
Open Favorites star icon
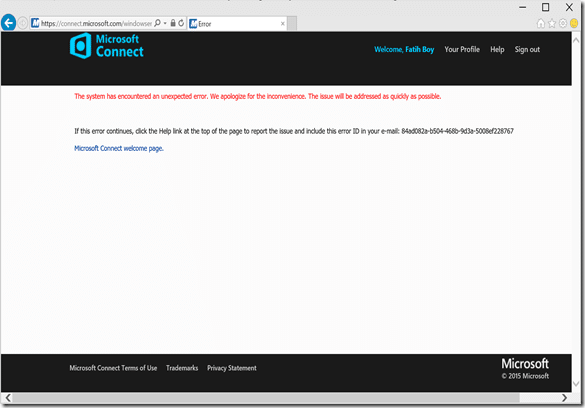click(552, 23)
